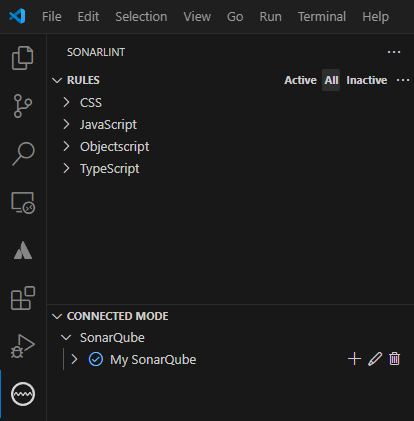The height and width of the screenshot is (421, 414).
Task: Open the Remote Explorer icon
Action: tap(23, 203)
